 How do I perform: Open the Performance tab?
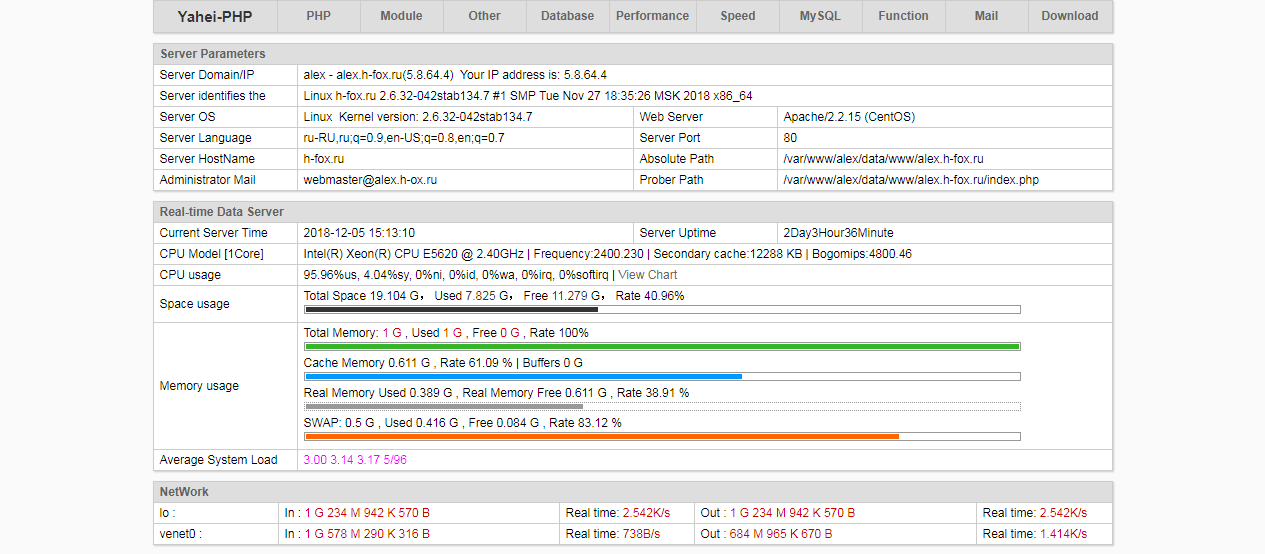(x=652, y=16)
